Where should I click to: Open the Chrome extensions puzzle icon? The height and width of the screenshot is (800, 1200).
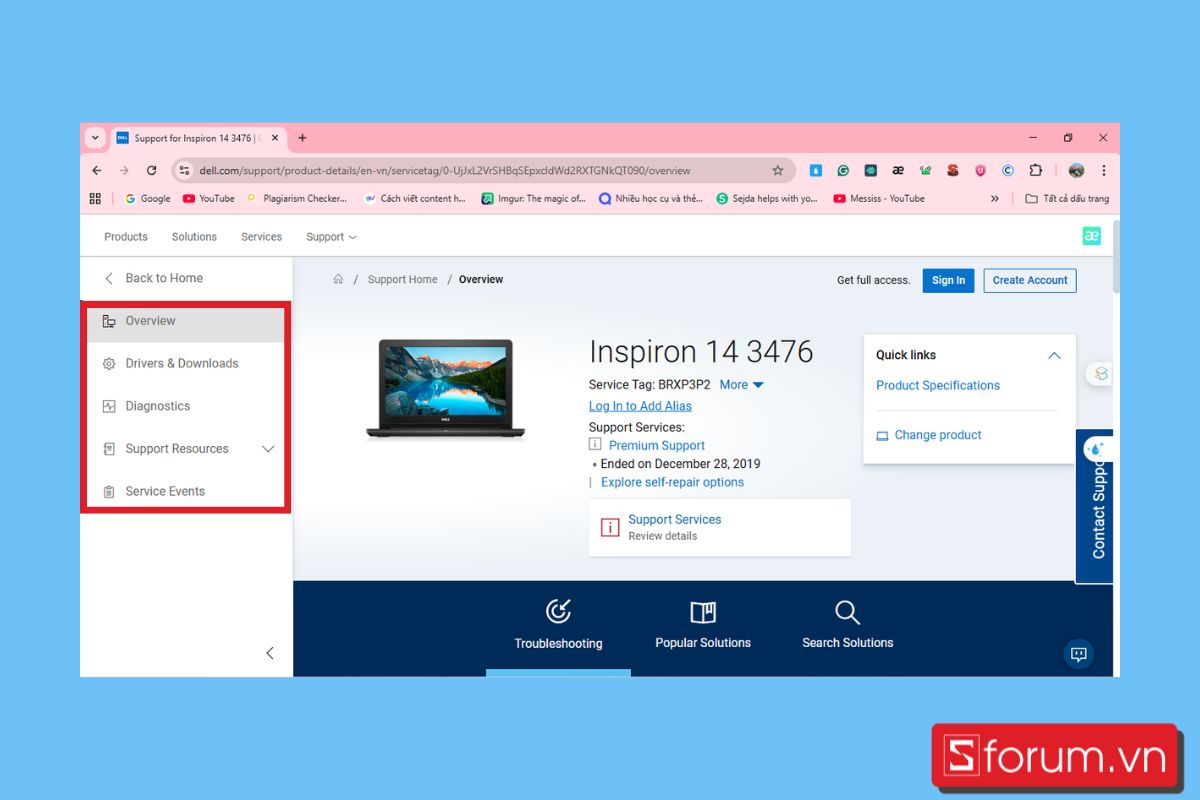click(1035, 170)
